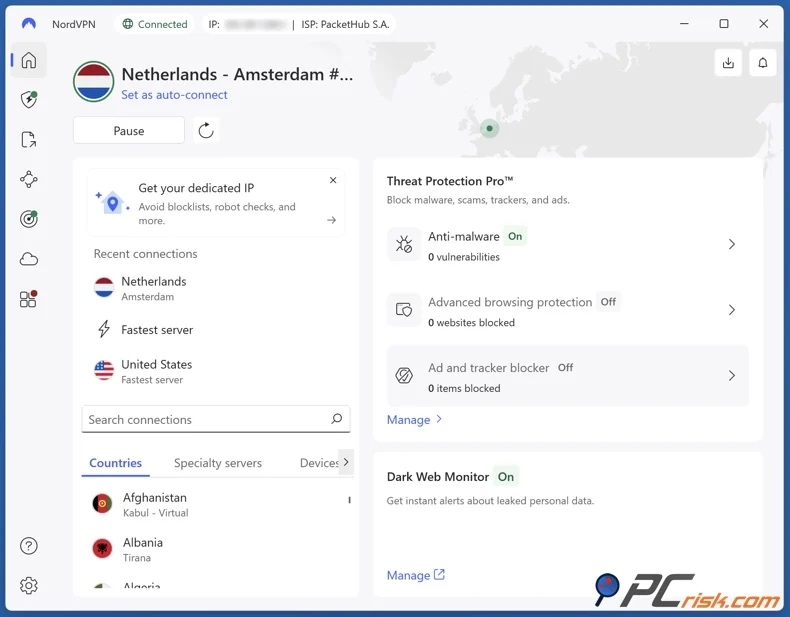Select the Countries tab
Viewport: 790px width, 617px height.
point(115,463)
